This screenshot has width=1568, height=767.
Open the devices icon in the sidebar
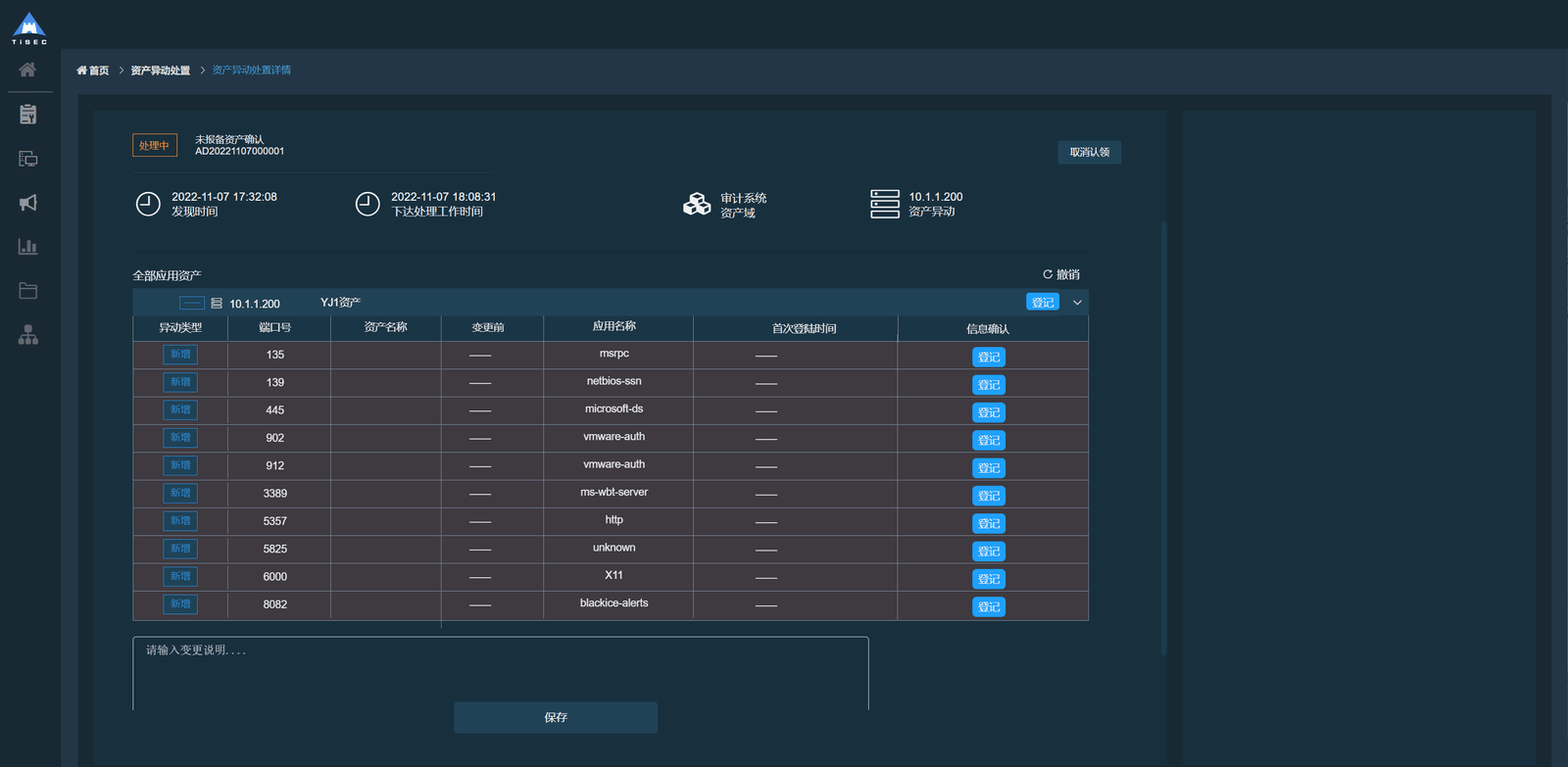point(28,159)
